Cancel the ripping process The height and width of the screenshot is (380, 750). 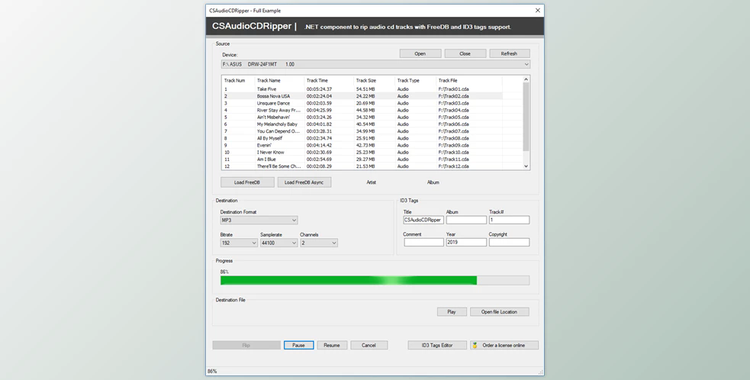[x=369, y=345]
